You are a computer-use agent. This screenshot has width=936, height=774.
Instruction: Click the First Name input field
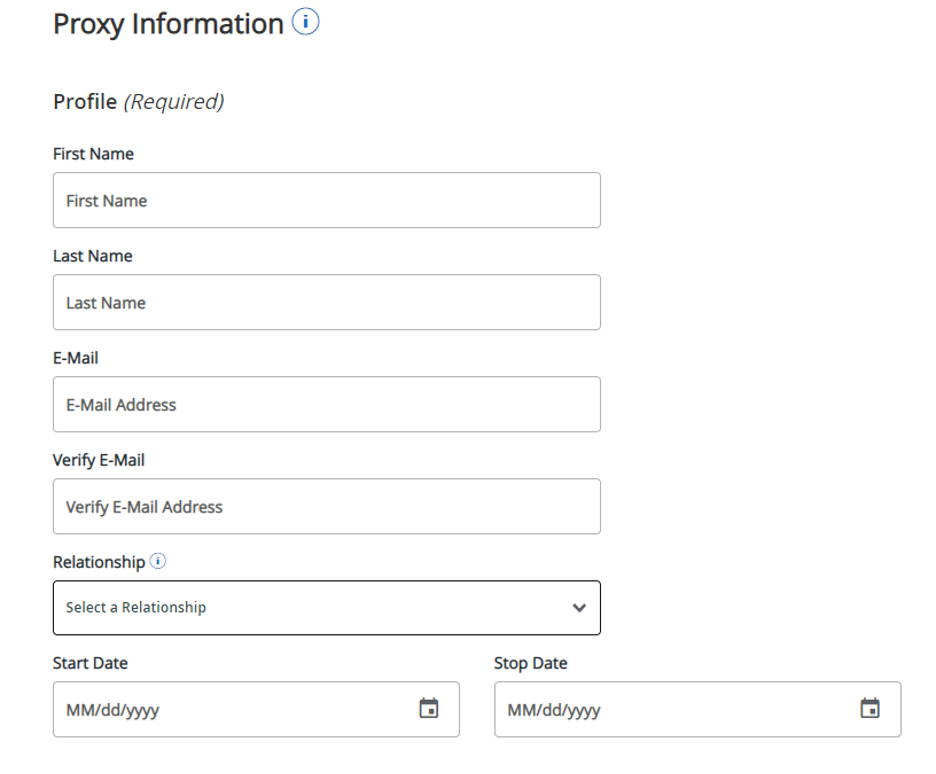point(326,200)
